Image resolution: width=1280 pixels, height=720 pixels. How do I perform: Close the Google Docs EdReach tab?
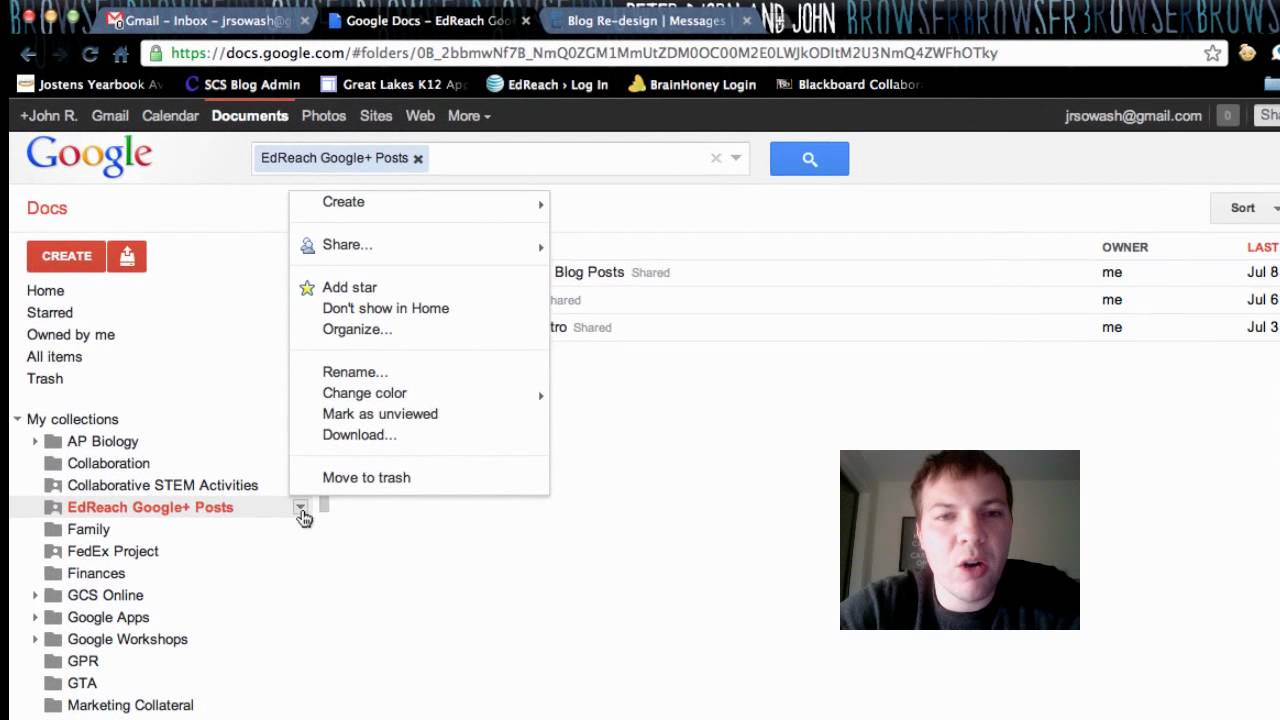526,20
